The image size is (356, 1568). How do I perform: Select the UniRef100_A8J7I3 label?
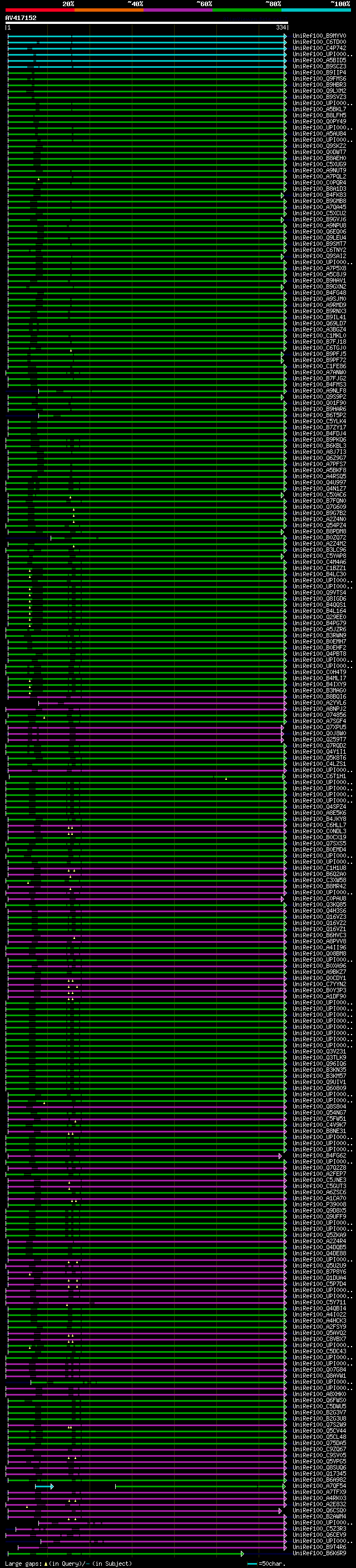click(319, 452)
